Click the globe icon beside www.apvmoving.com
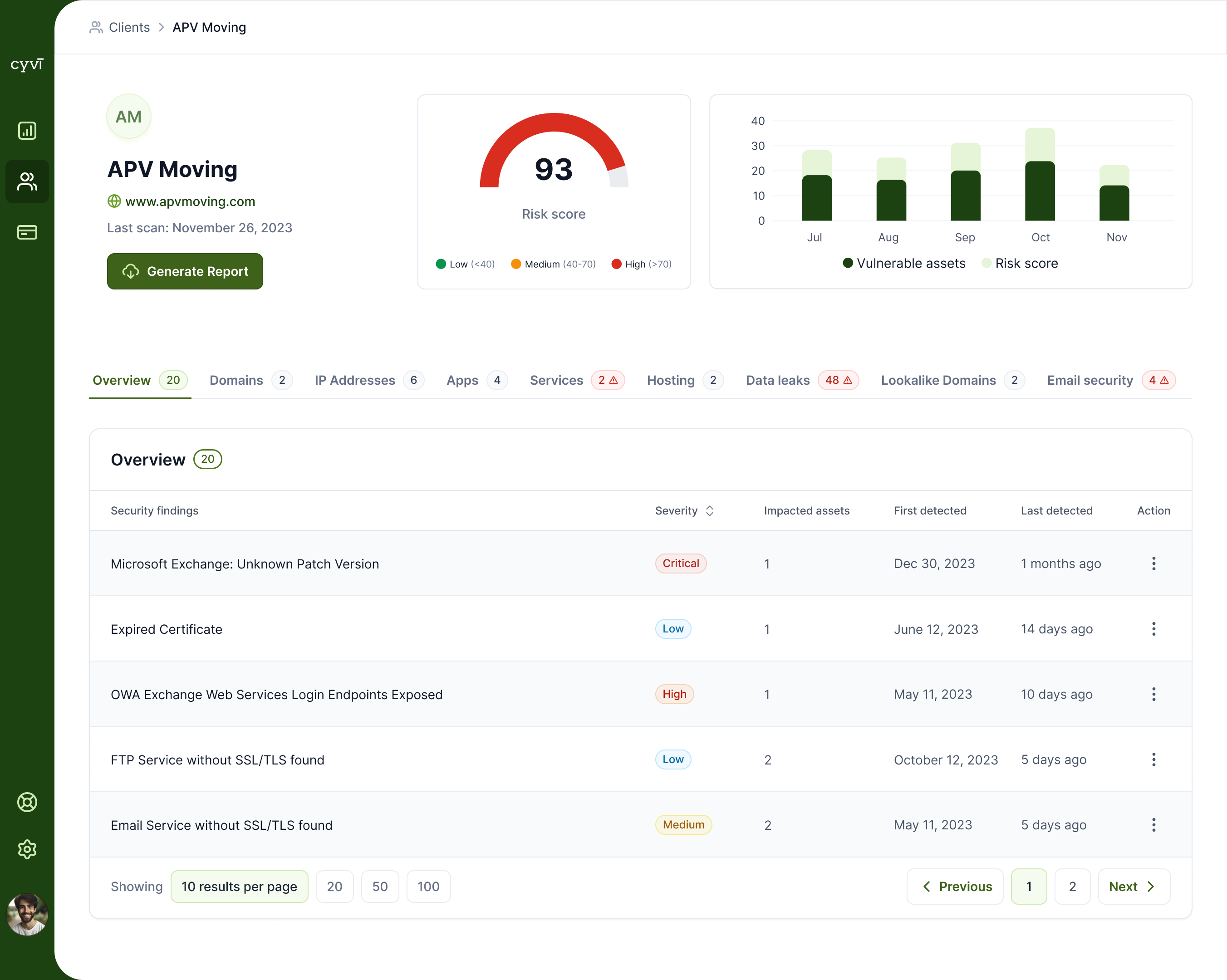 114,201
